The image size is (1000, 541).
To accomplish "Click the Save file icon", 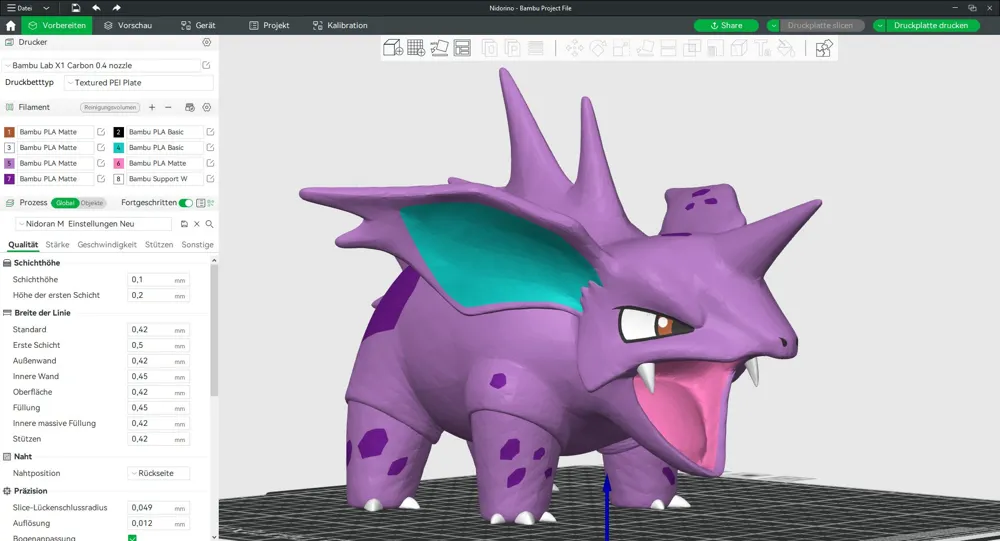I will (76, 8).
